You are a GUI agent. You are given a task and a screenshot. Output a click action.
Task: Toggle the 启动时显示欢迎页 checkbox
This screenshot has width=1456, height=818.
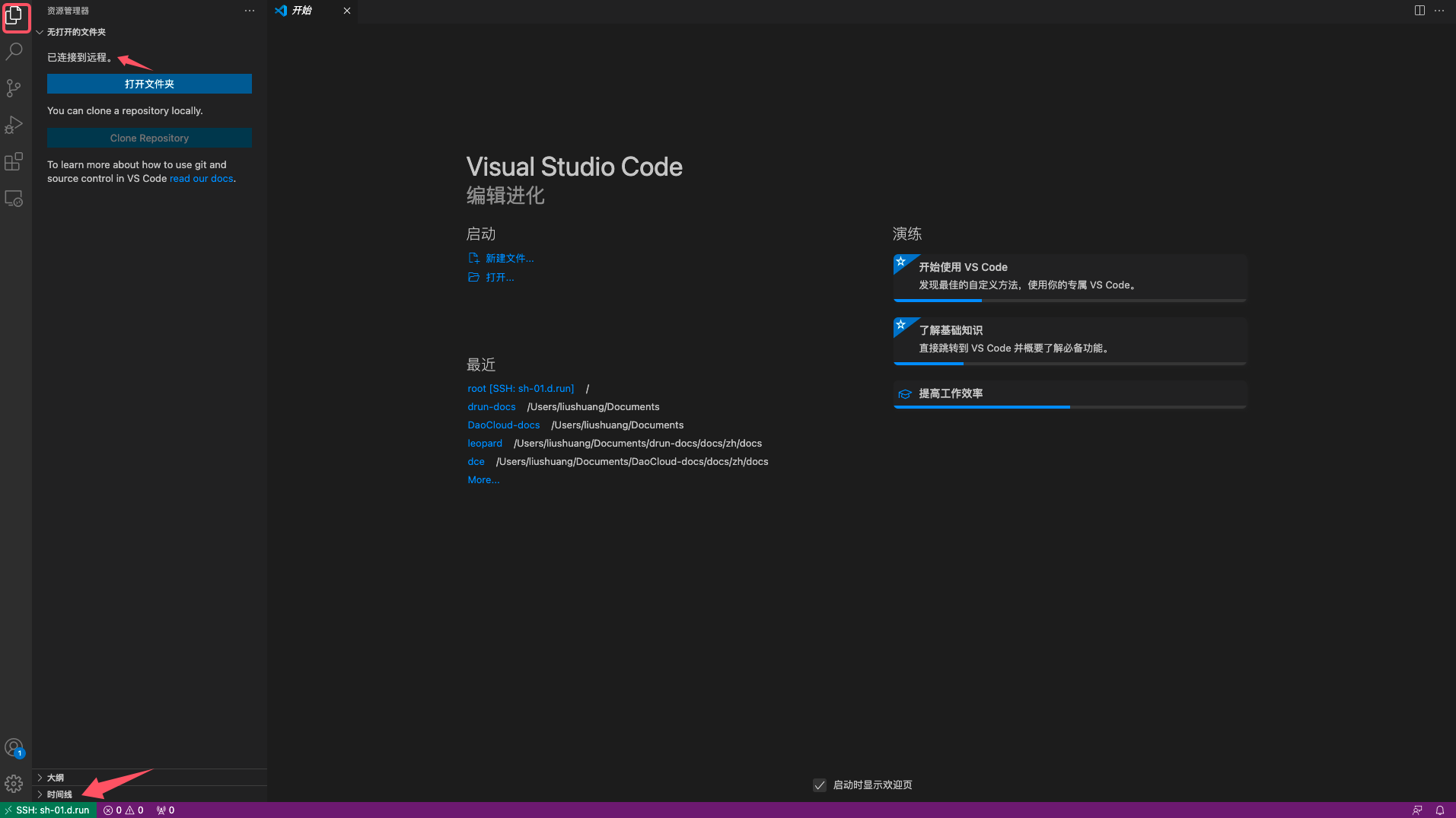click(x=820, y=785)
